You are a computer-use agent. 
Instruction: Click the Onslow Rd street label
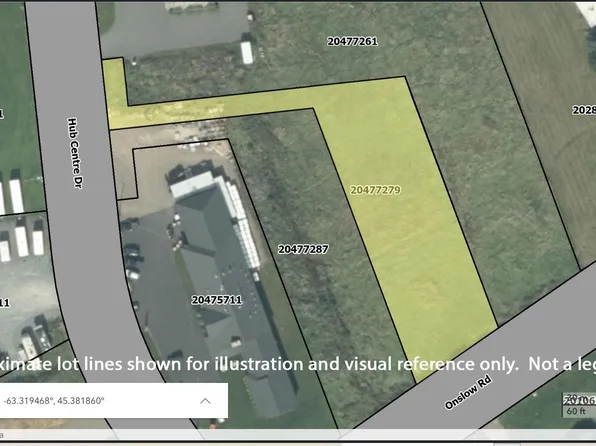(x=468, y=392)
